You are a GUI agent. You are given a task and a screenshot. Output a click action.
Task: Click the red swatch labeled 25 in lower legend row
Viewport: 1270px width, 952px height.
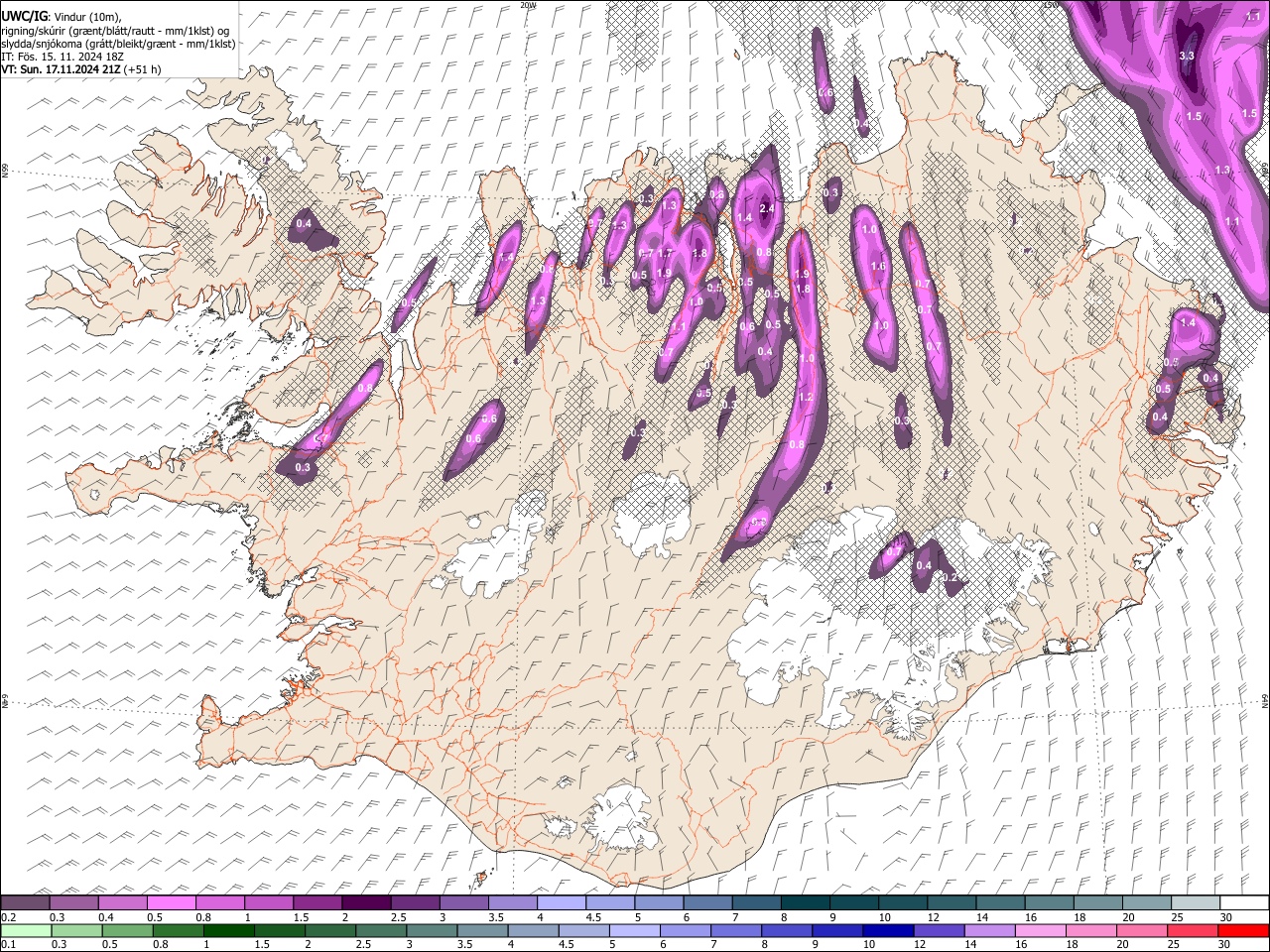tap(1193, 930)
